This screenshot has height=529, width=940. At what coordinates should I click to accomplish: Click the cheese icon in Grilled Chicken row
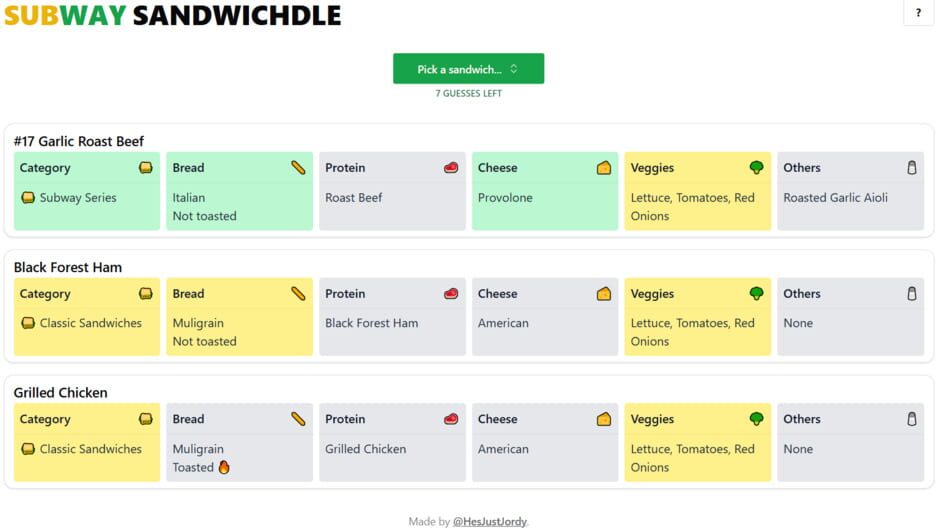click(x=604, y=419)
